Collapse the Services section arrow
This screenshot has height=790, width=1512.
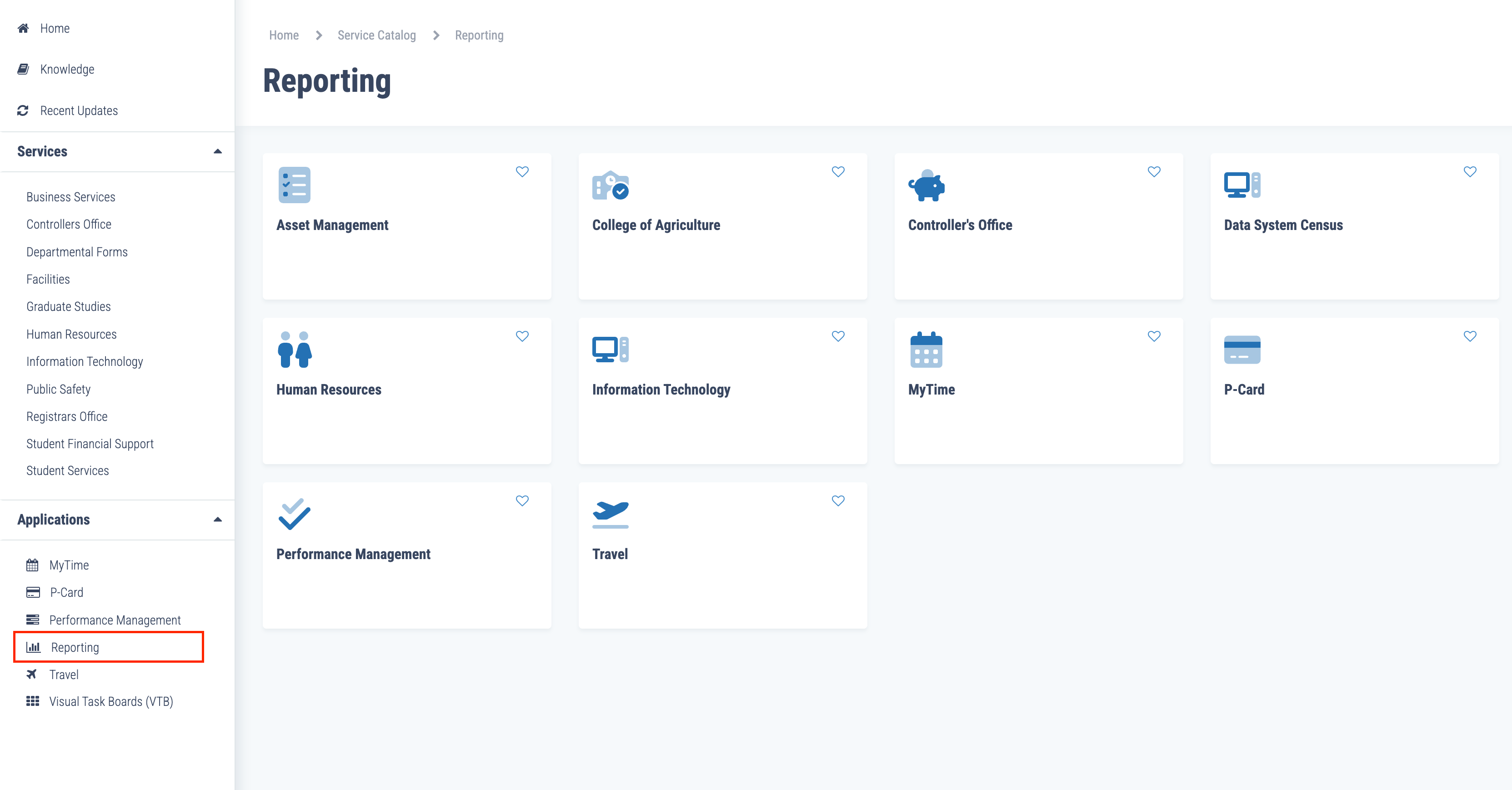tap(217, 151)
